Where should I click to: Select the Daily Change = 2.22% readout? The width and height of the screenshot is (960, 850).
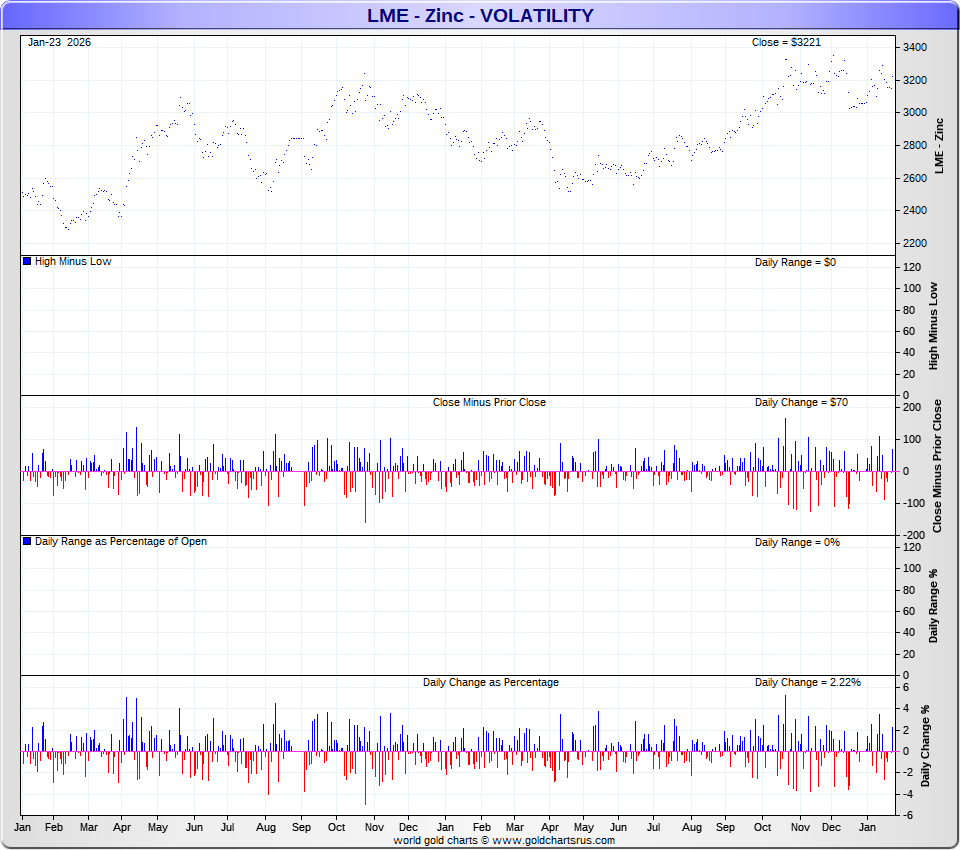pos(807,682)
